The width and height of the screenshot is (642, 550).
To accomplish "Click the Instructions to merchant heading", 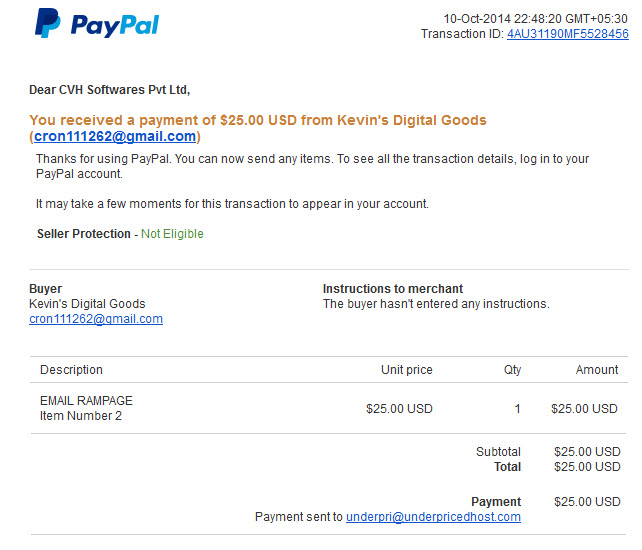I will pyautogui.click(x=393, y=289).
